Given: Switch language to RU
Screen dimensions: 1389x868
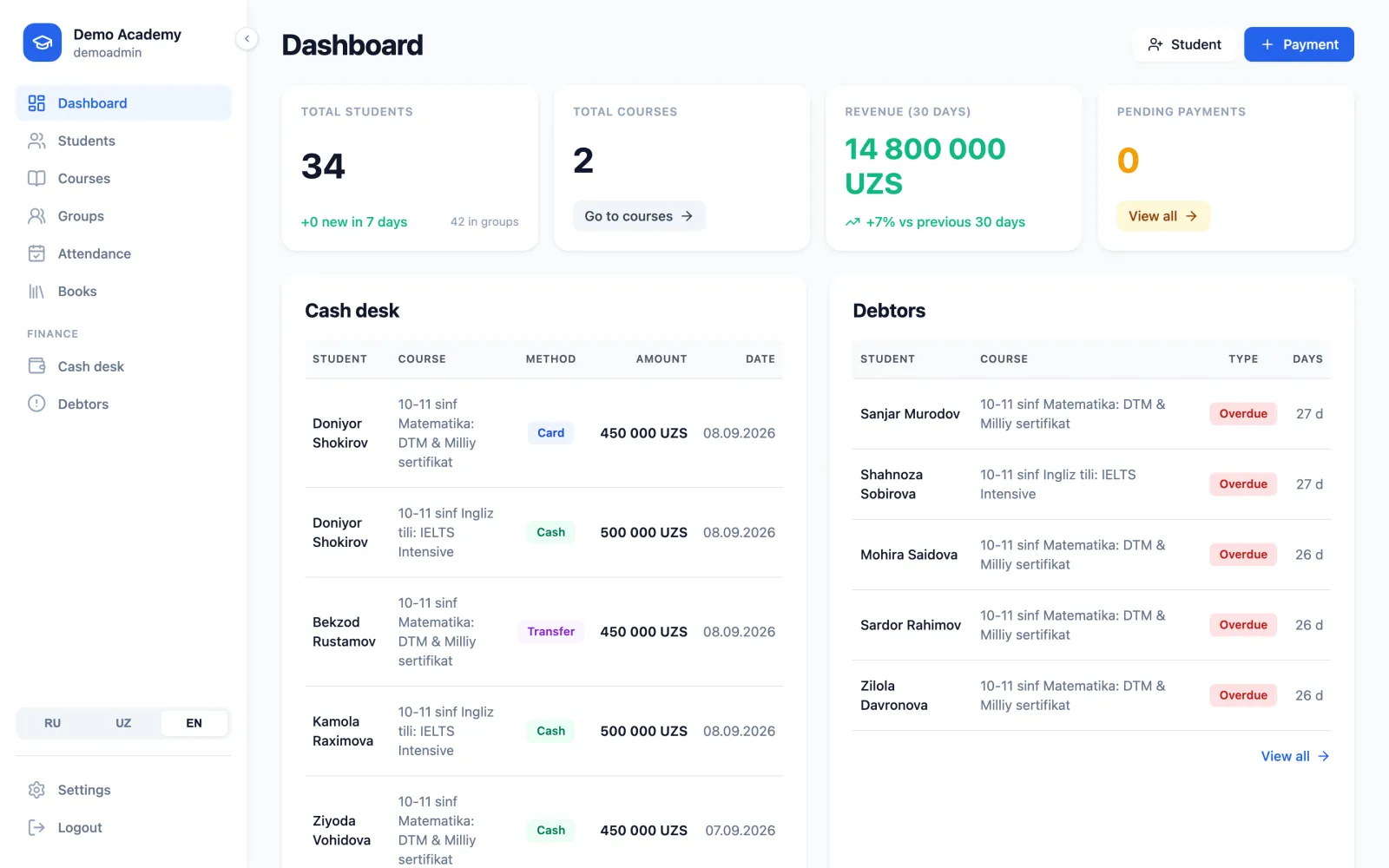Looking at the screenshot, I should [x=53, y=723].
